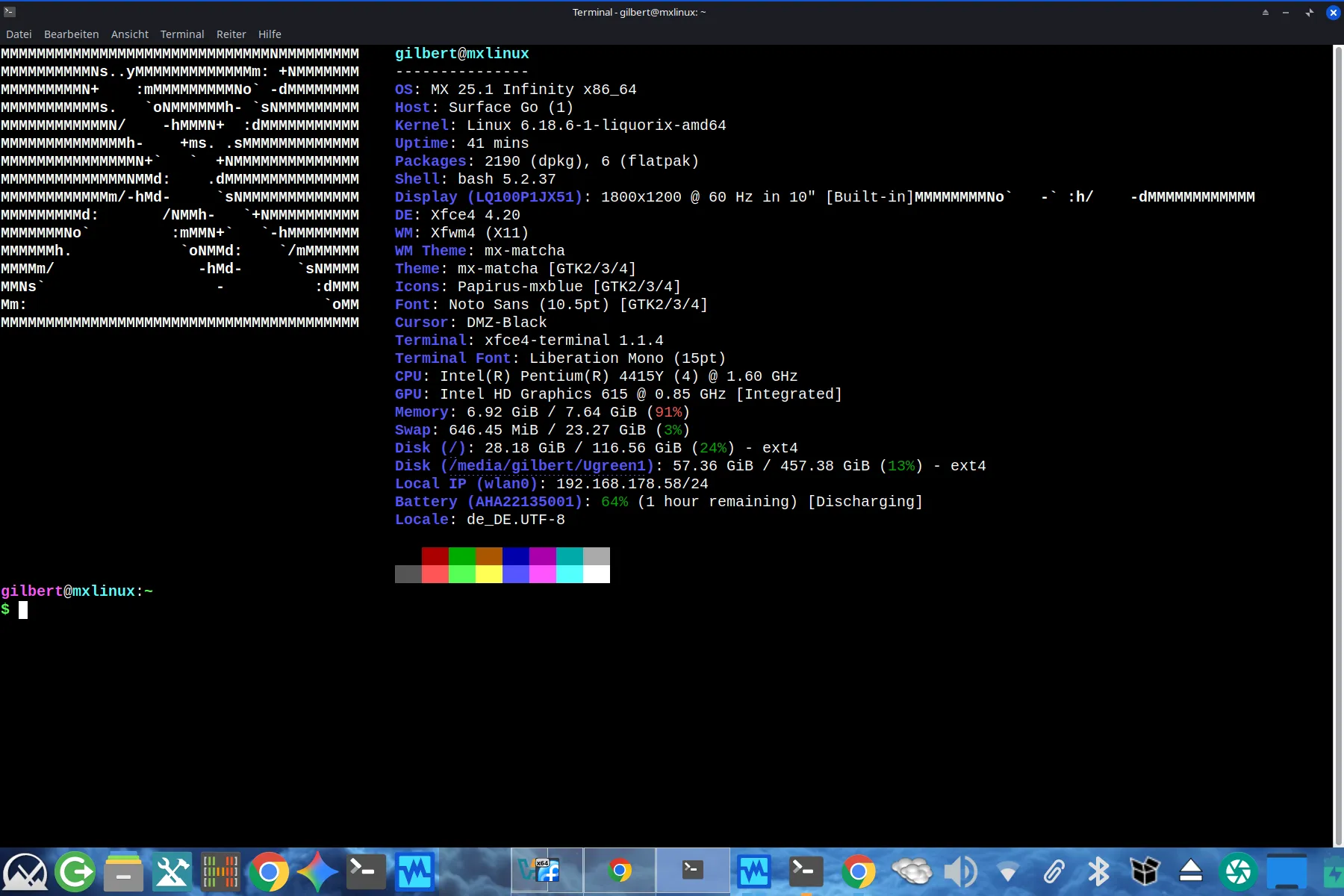Launch MX Tools from the panel
Screen dimensions: 1344x896
pos(172,871)
